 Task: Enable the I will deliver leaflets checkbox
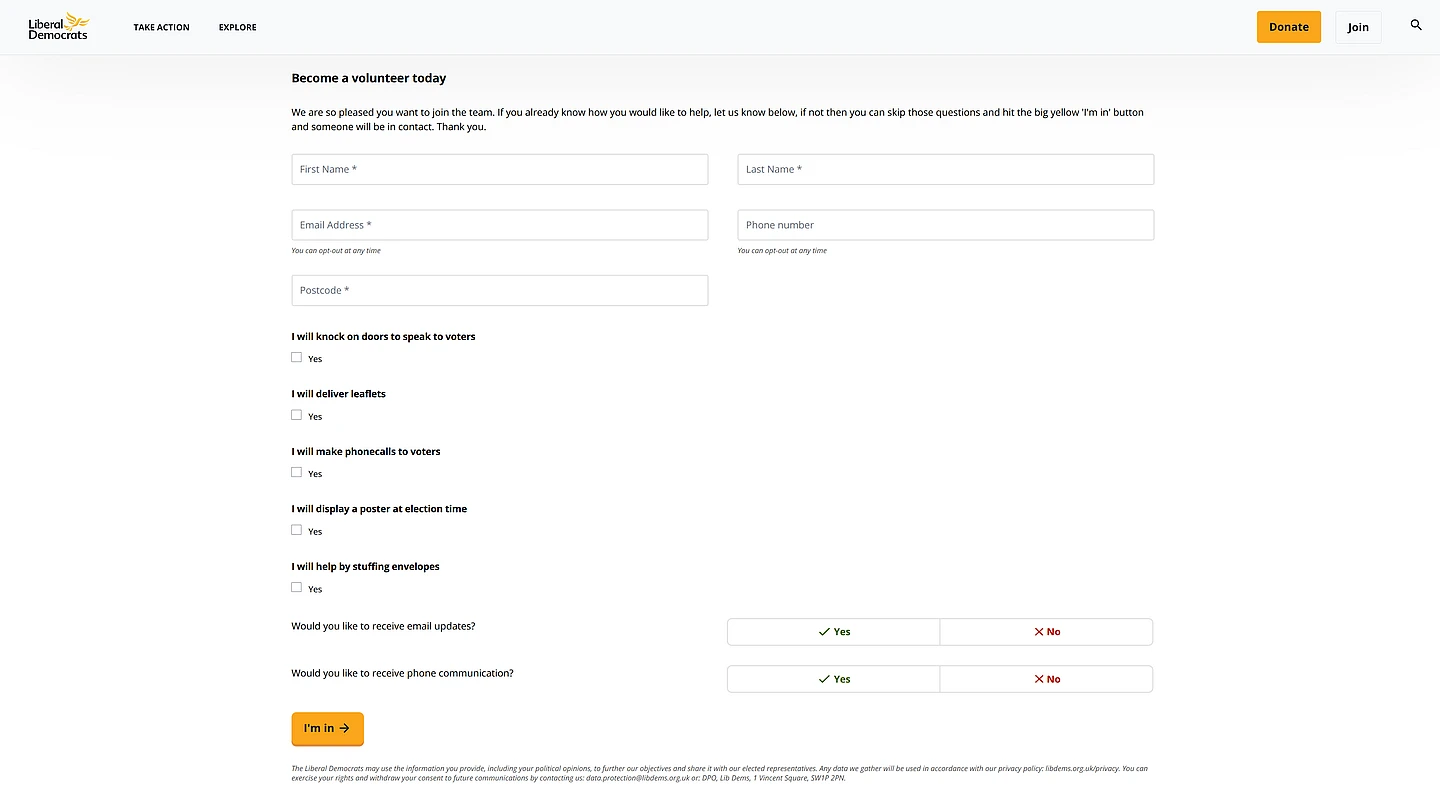[296, 414]
